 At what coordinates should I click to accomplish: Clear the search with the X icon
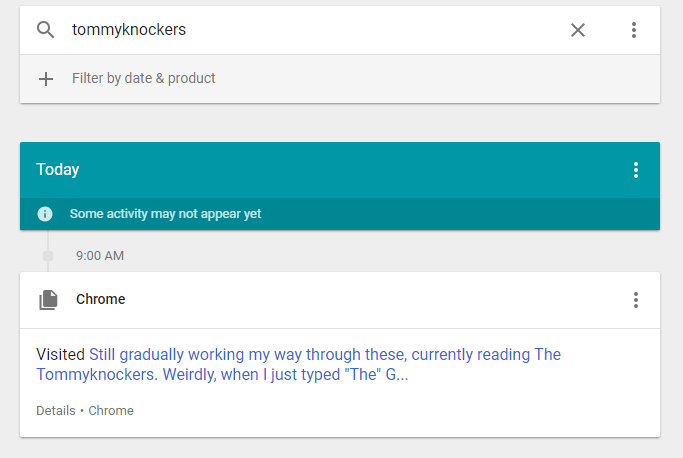coord(578,30)
